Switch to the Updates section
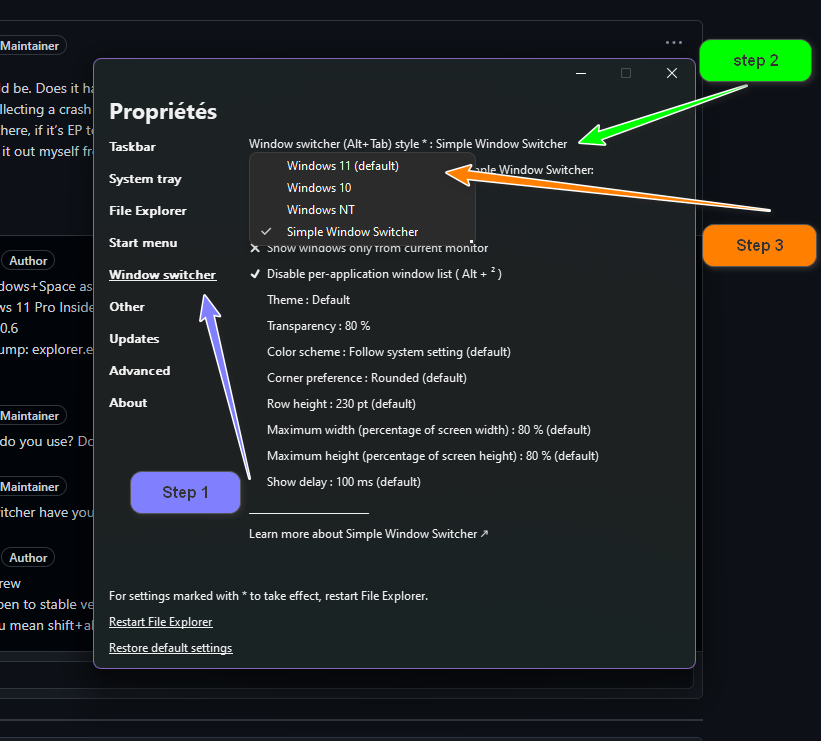Viewport: 821px width, 741px height. (x=134, y=339)
